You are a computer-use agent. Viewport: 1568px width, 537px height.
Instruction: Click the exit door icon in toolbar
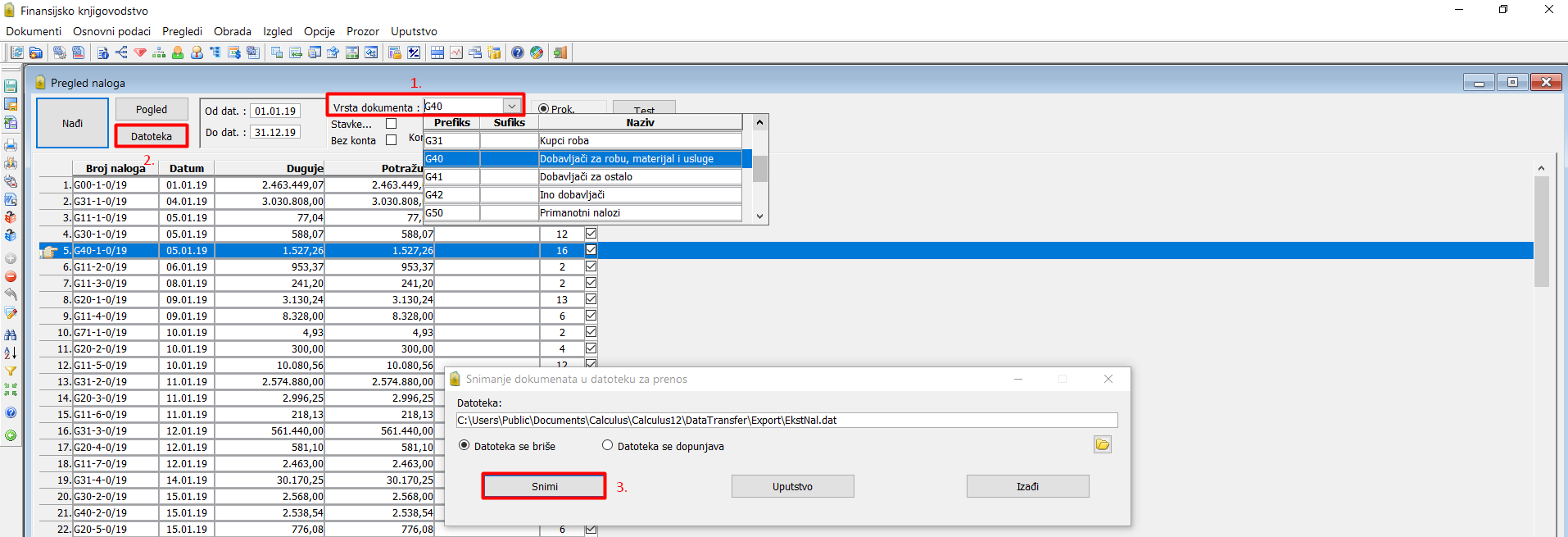pyautogui.click(x=560, y=52)
